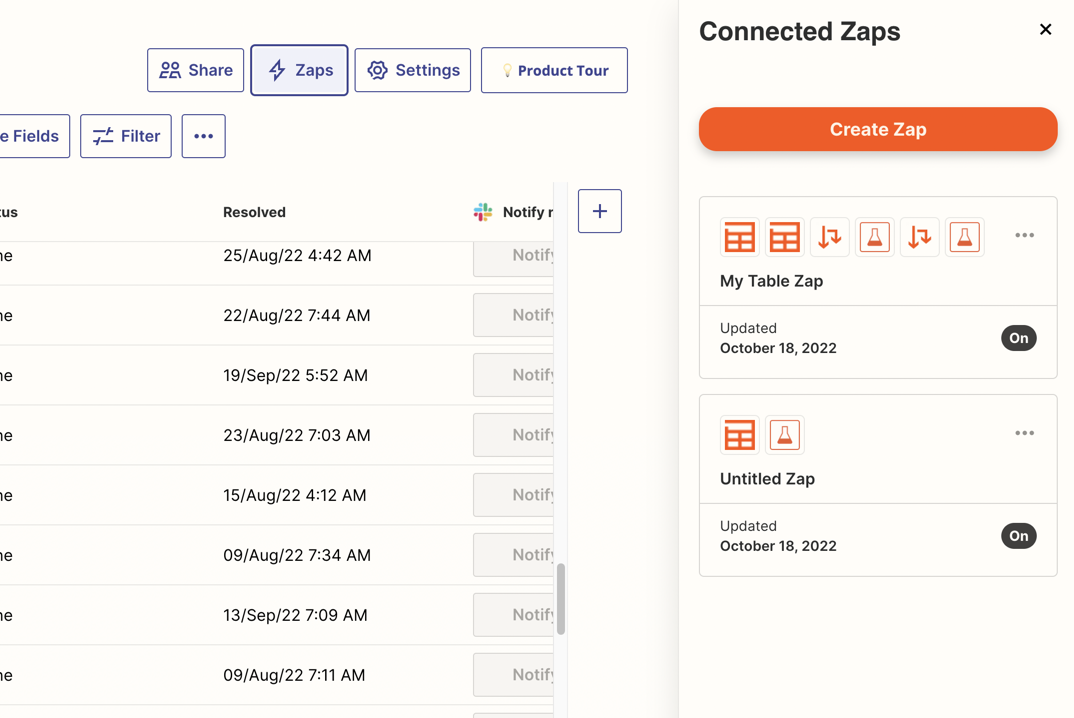The image size is (1074, 718).
Task: Click the last flask icon on My Table Zap card
Action: (x=964, y=237)
